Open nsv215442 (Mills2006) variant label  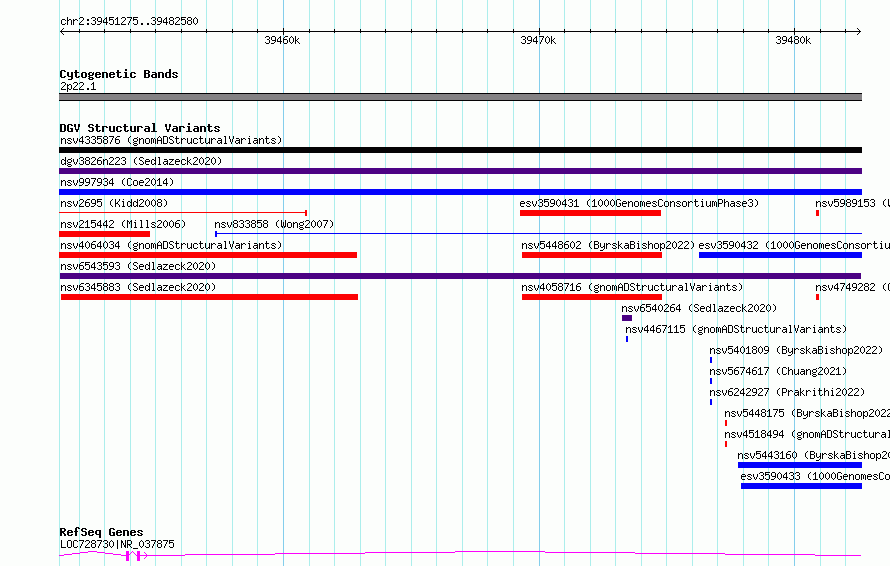(x=123, y=224)
